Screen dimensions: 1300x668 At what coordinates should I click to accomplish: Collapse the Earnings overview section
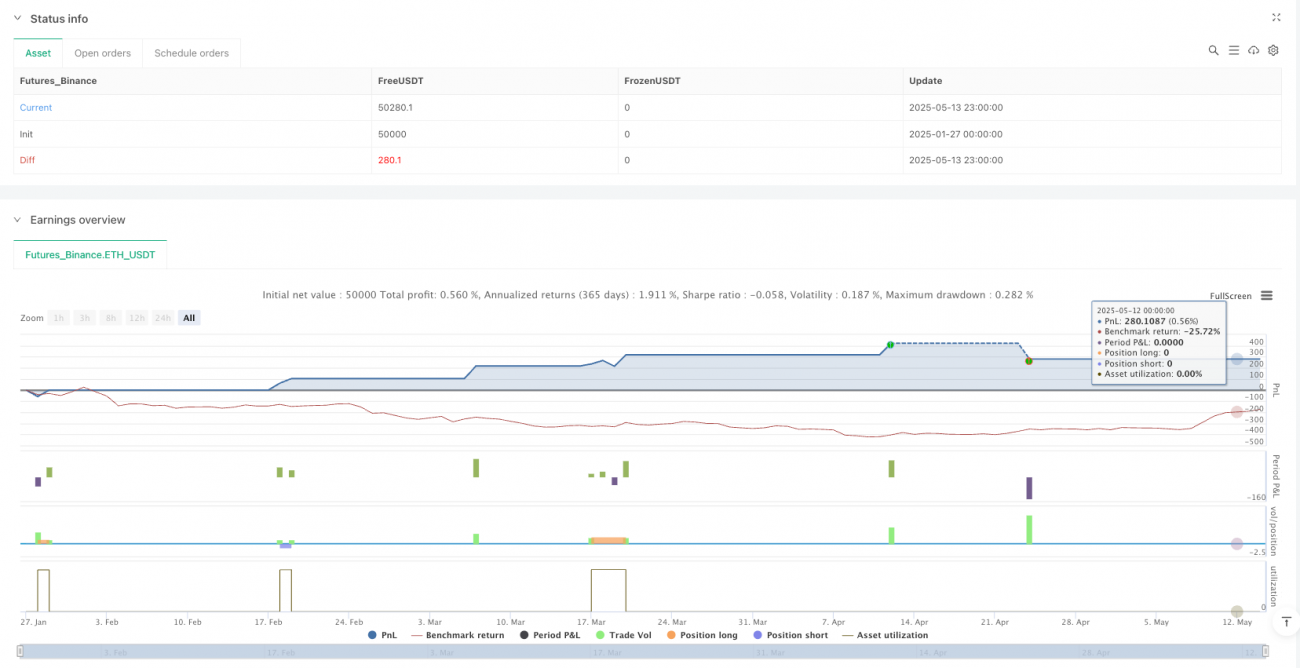click(17, 220)
